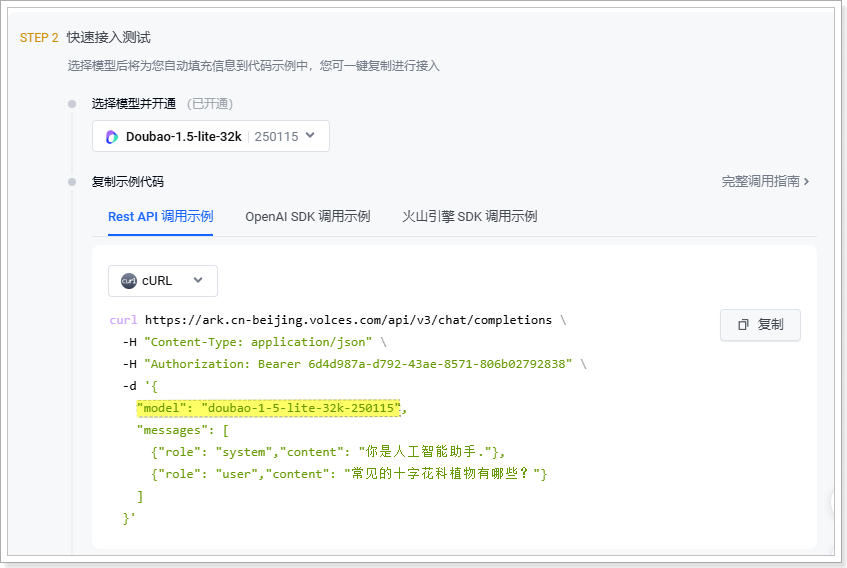The image size is (847, 568).
Task: Open the cURL language dropdown
Action: pos(163,281)
